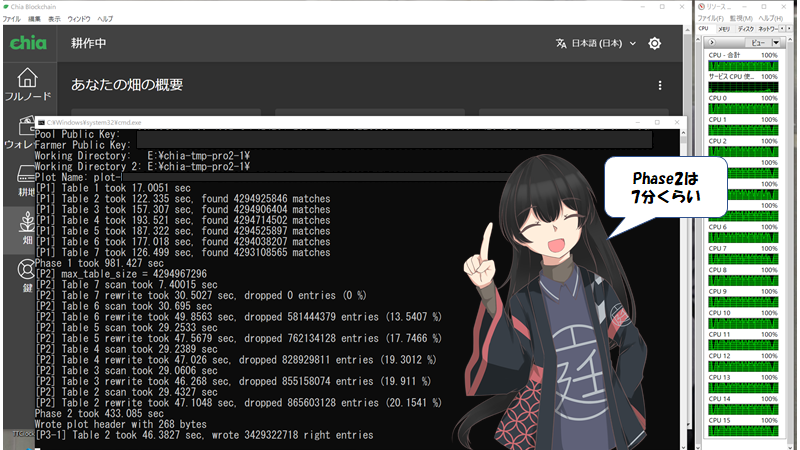Open ファイル(F) menu in Resource Monitor

coord(711,18)
